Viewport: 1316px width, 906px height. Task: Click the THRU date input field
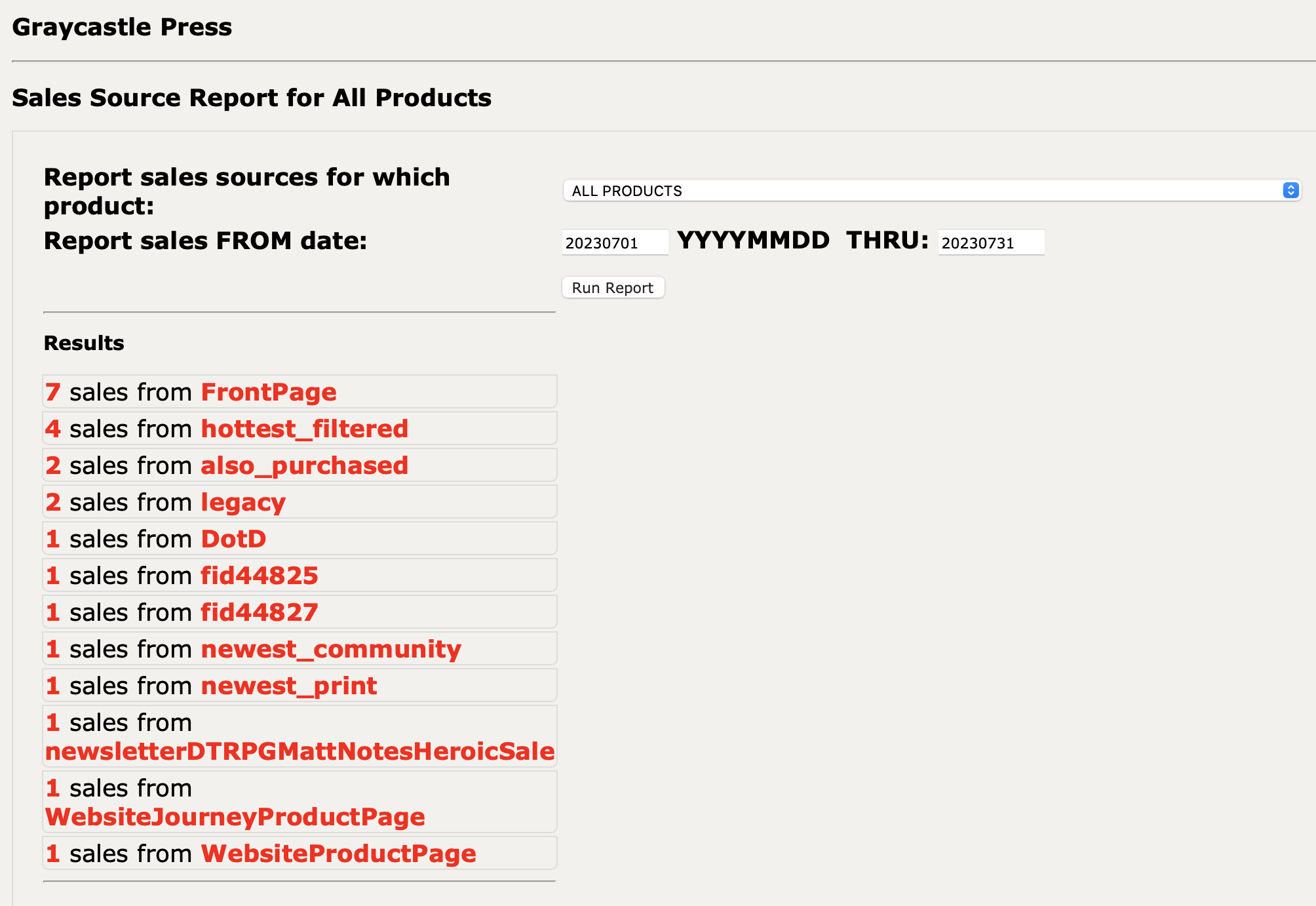[x=990, y=243]
